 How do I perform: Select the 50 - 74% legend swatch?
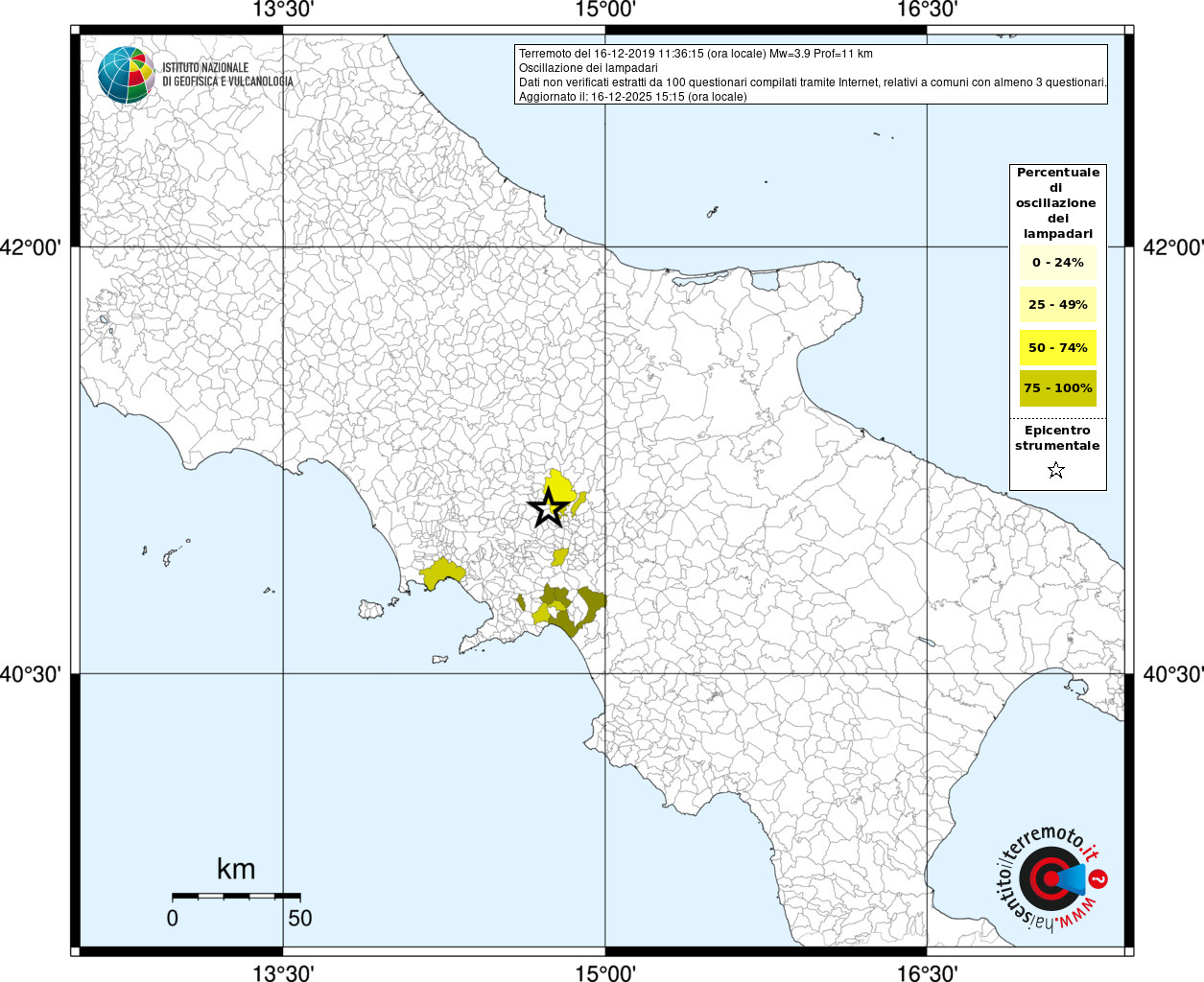pos(1057,347)
